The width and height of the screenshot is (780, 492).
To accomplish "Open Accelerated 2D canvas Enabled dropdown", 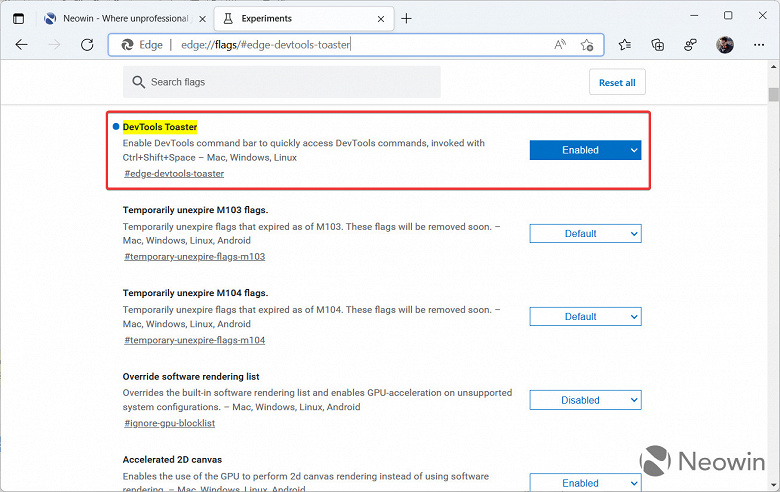I will 585,483.
